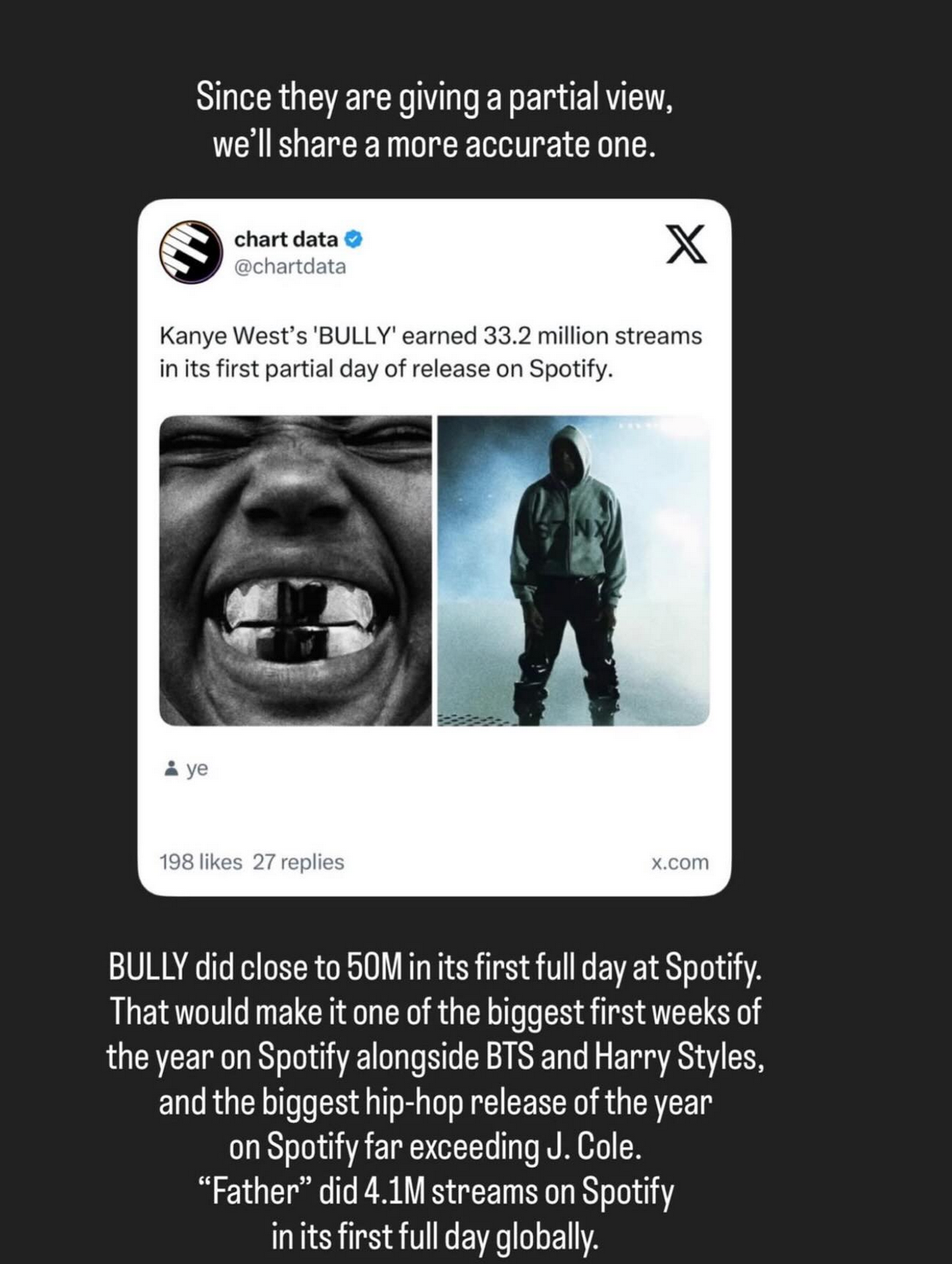This screenshot has height=1264, width=952.
Task: Click the tweet text about 33.2 million streams
Action: click(x=431, y=353)
